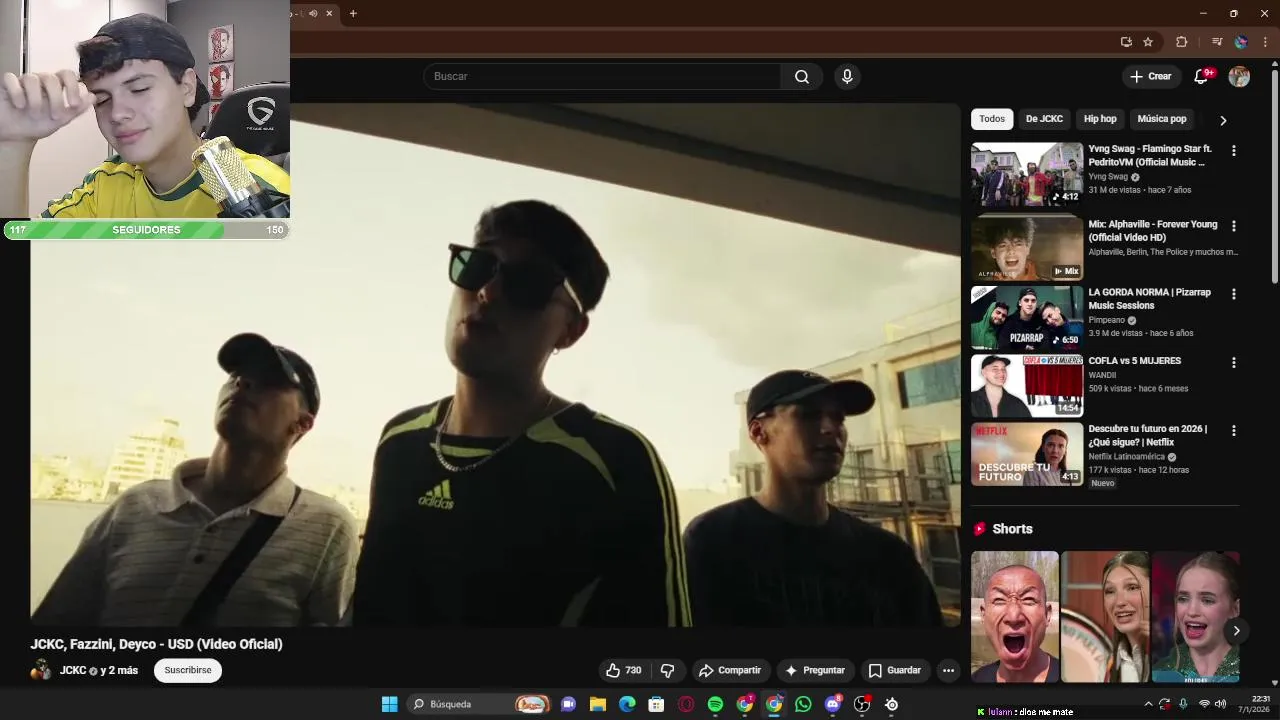Open the Windows Start menu
1280x720 pixels.
coord(389,704)
